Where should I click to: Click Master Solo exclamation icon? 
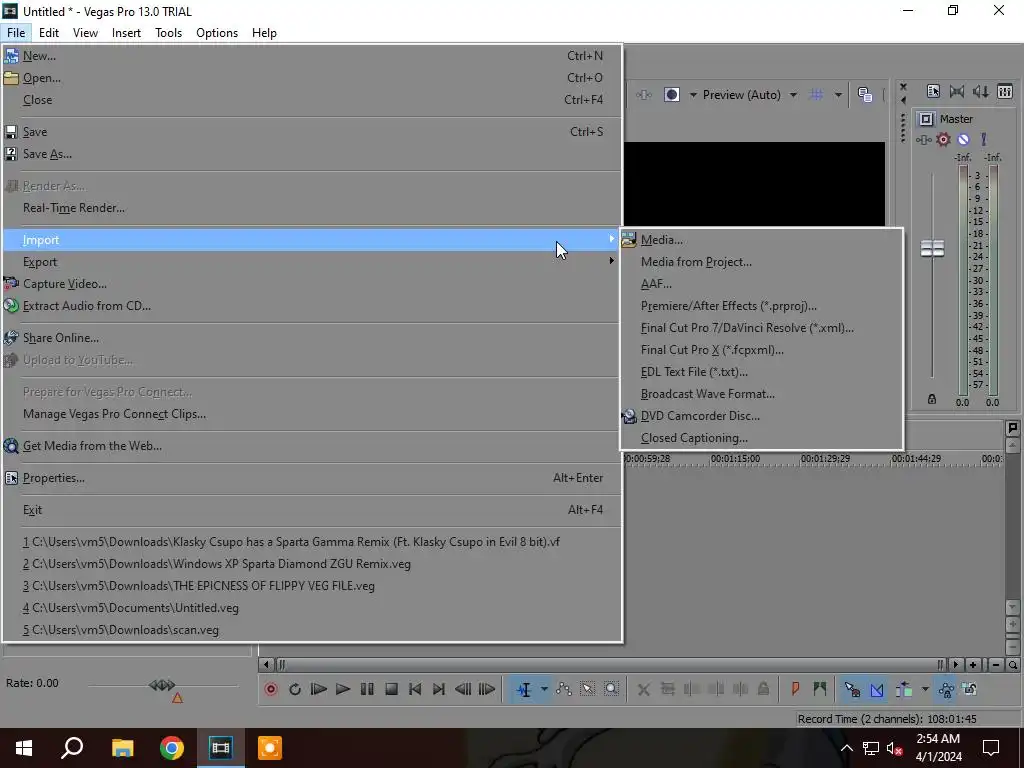tap(984, 139)
